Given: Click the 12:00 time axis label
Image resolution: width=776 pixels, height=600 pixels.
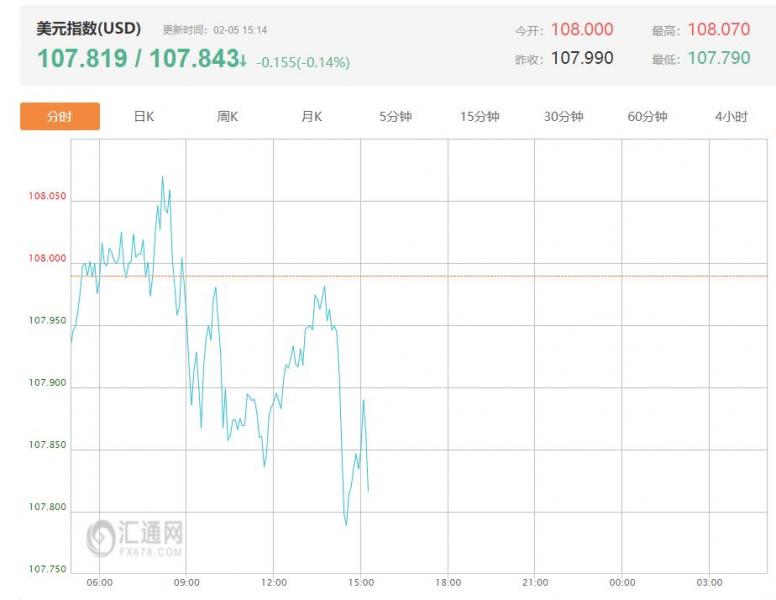Looking at the screenshot, I should pyautogui.click(x=273, y=583).
